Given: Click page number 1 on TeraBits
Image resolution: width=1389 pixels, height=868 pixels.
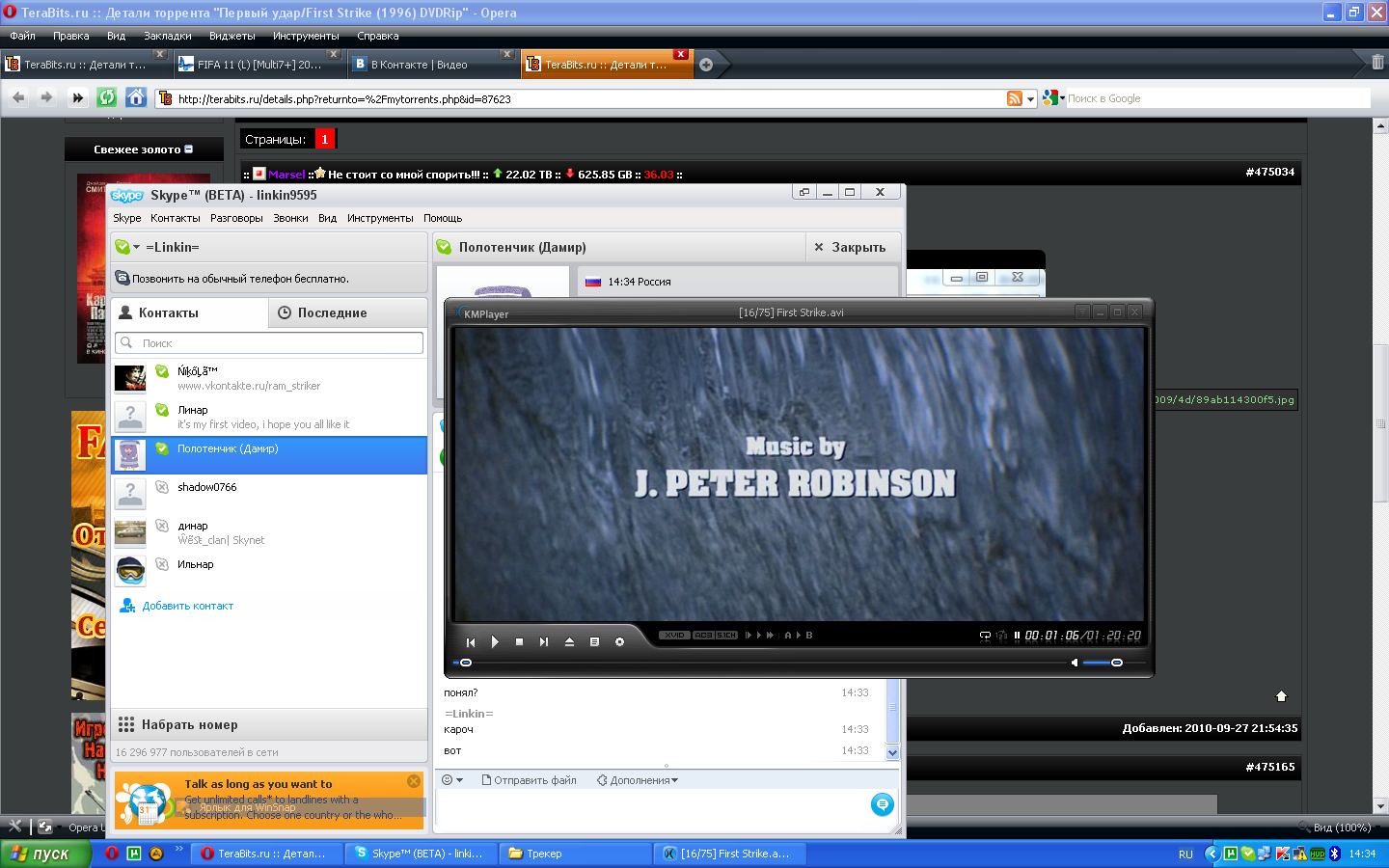Looking at the screenshot, I should click(325, 139).
